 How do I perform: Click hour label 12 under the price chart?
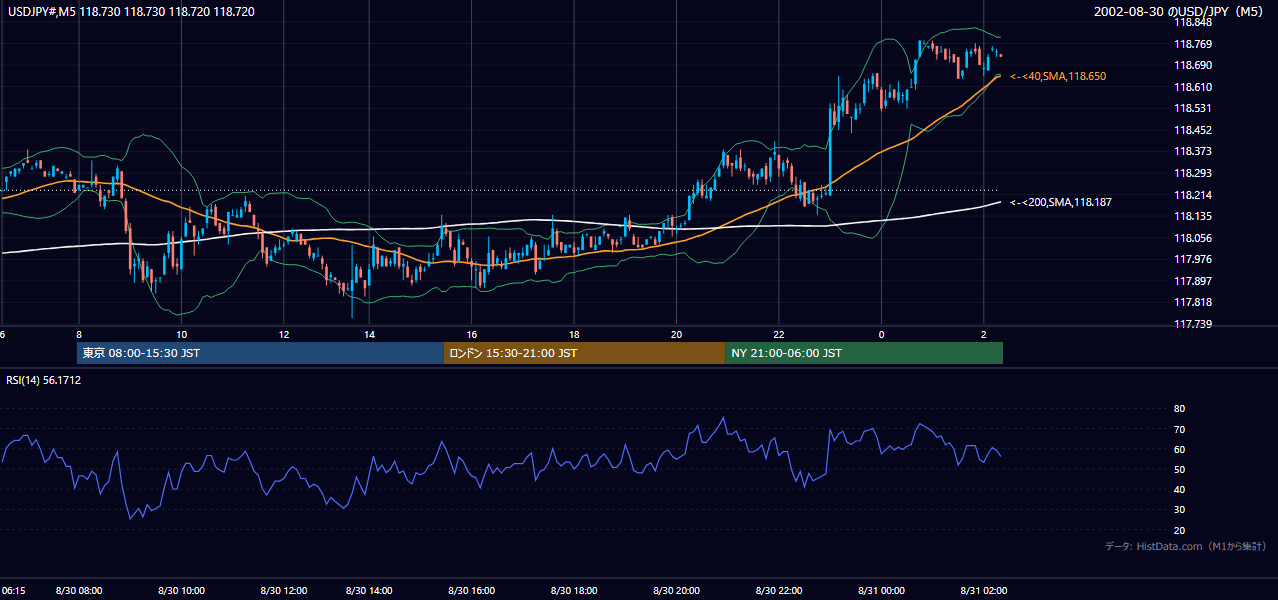click(x=284, y=334)
